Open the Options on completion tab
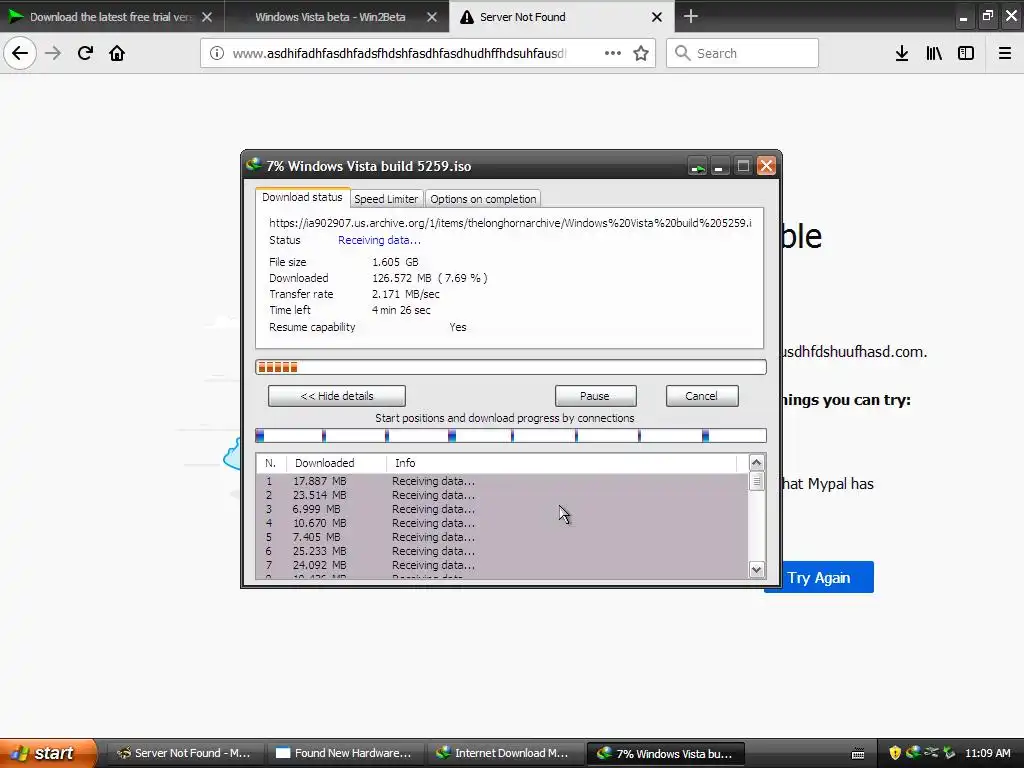Screen dimensions: 1024x768 pos(483,199)
